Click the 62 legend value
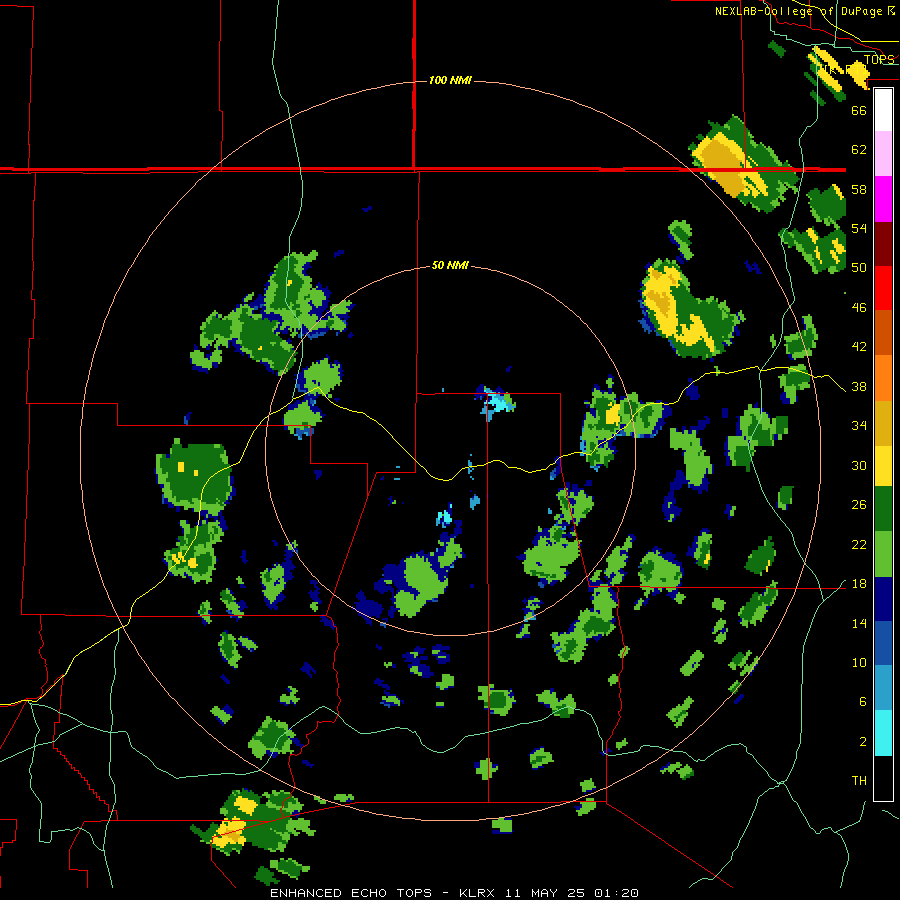 click(859, 150)
